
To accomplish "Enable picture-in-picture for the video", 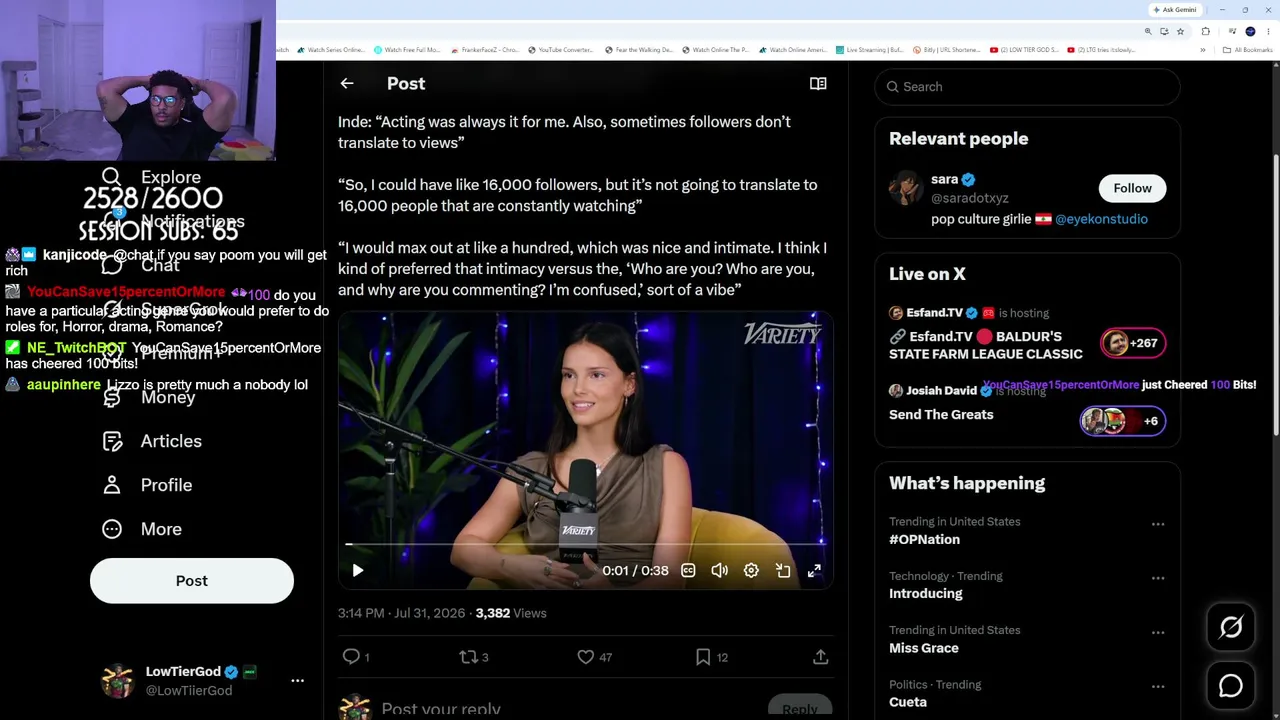I will pyautogui.click(x=783, y=571).
